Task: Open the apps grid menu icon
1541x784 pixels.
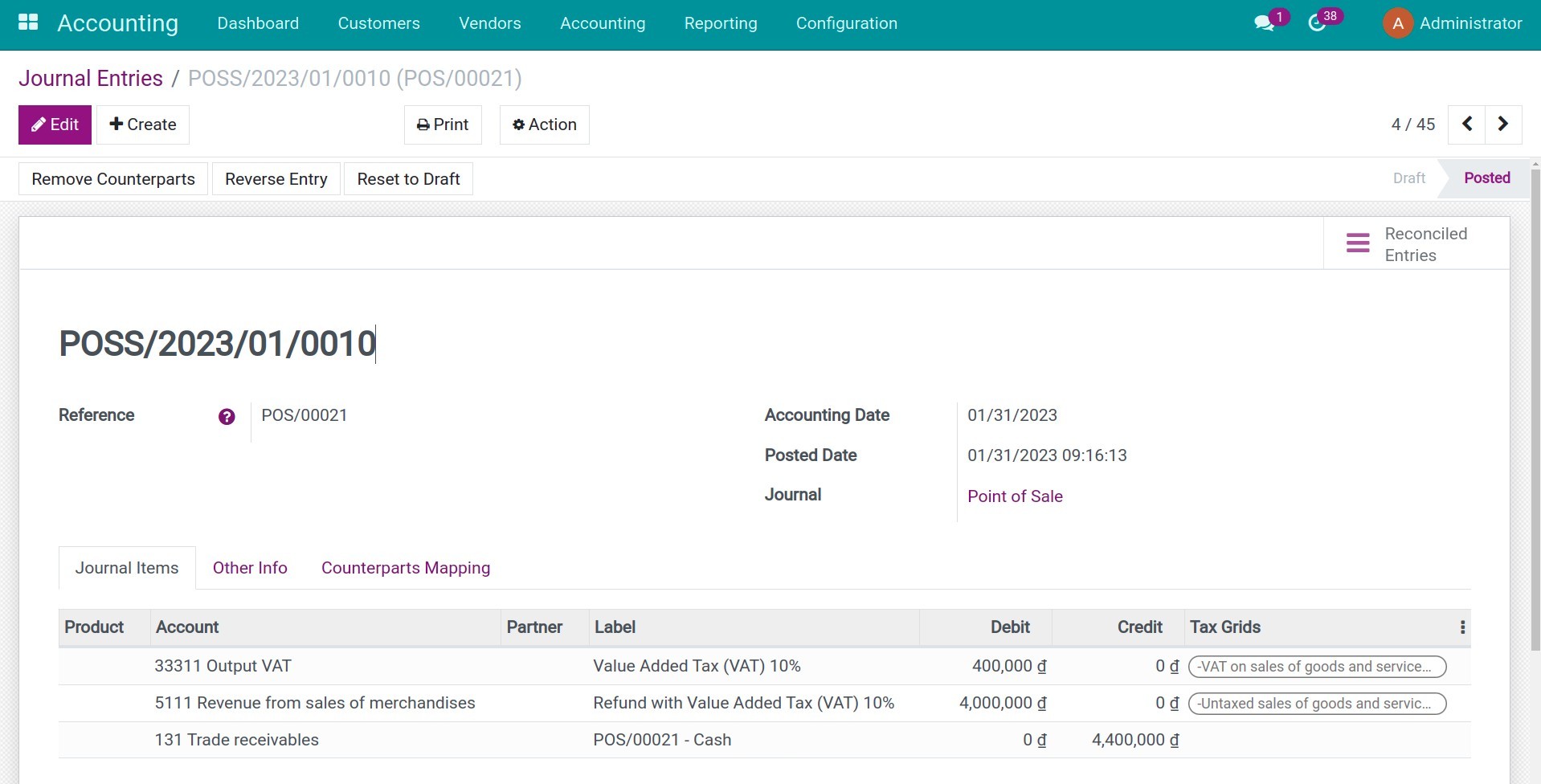Action: (x=28, y=22)
